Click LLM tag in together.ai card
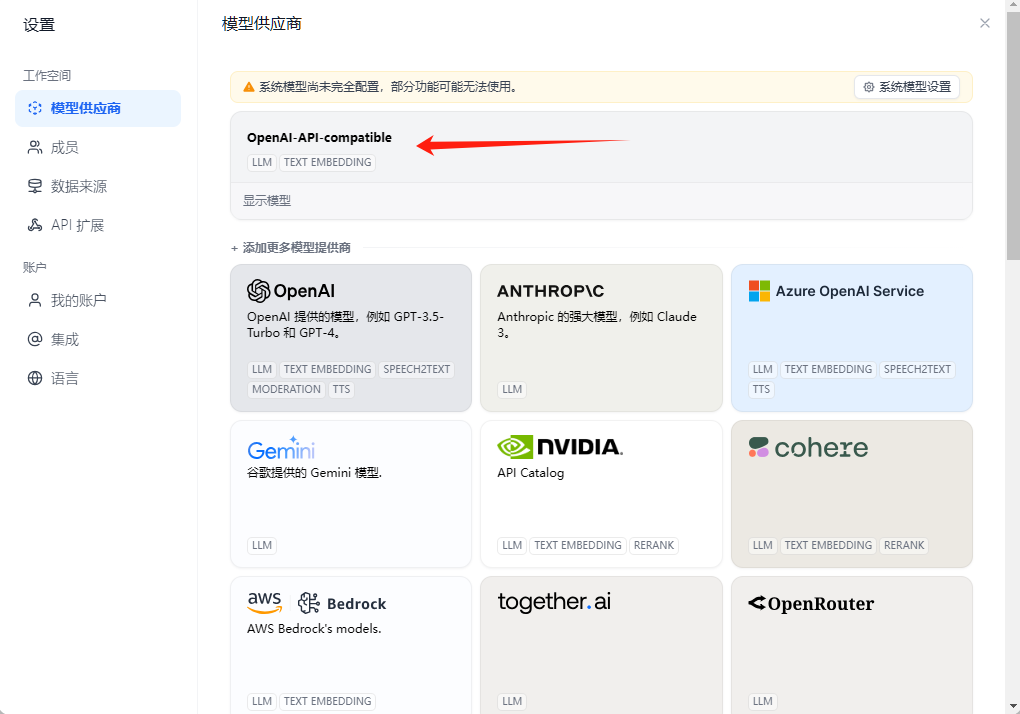1020x714 pixels. 512,702
